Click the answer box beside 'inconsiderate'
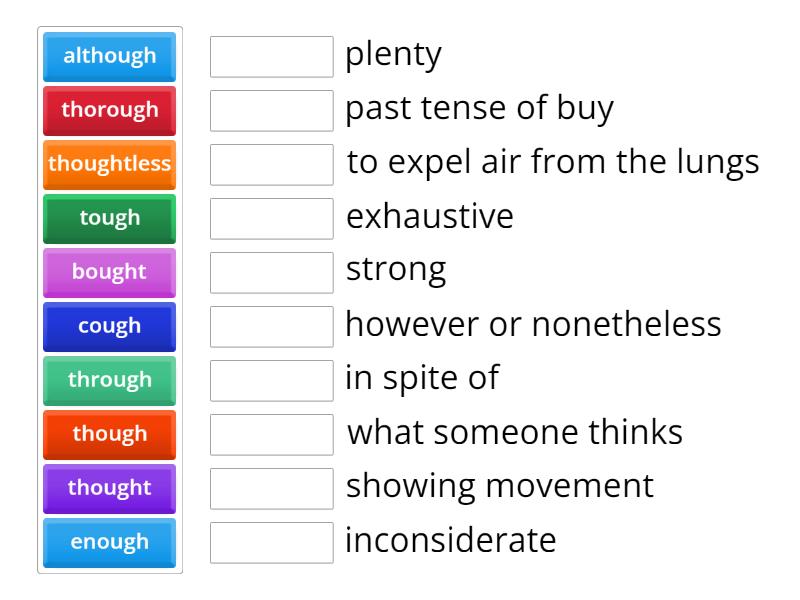 point(272,542)
